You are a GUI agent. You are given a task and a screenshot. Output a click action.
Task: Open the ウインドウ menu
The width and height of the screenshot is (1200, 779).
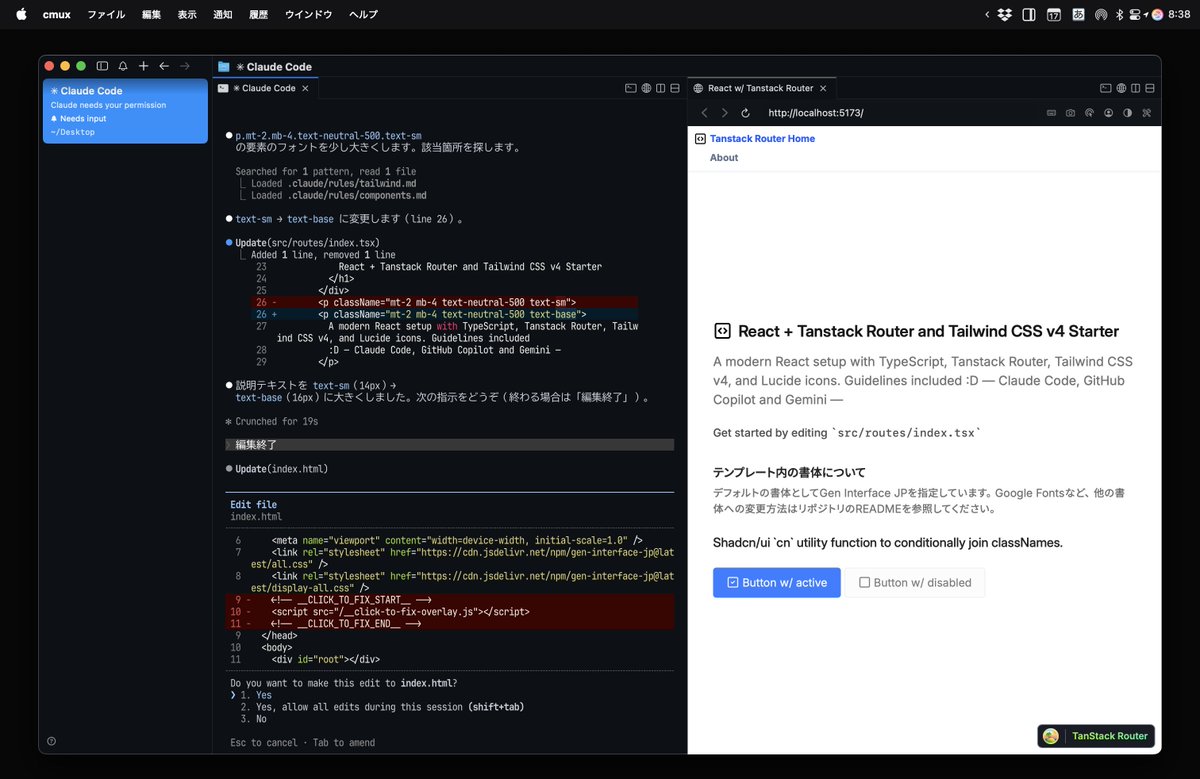pyautogui.click(x=308, y=15)
